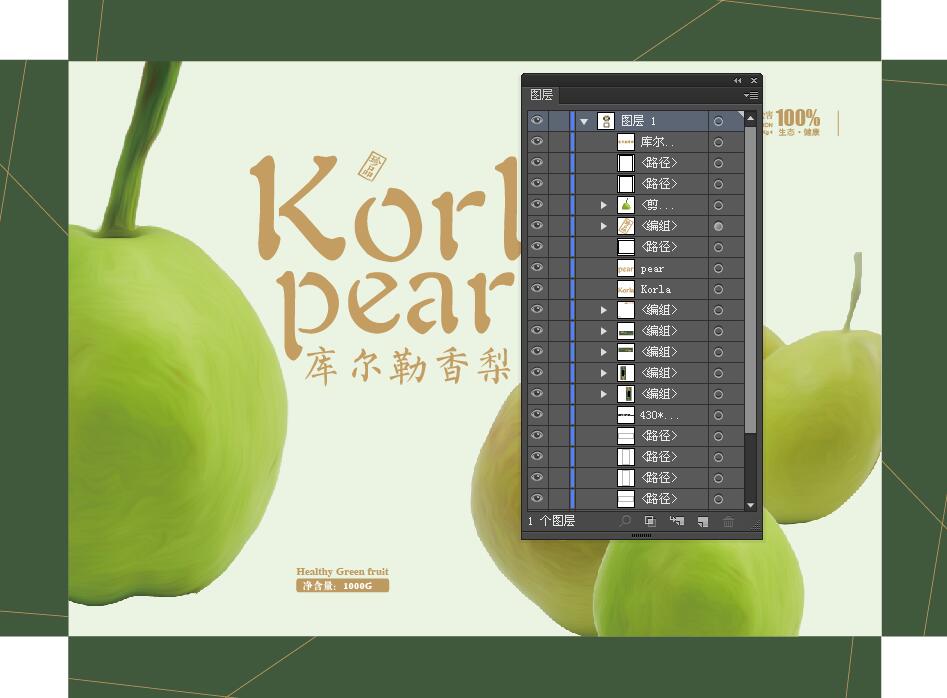Toggle visibility of <剪... clipping group
947x698 pixels.
pos(536,204)
